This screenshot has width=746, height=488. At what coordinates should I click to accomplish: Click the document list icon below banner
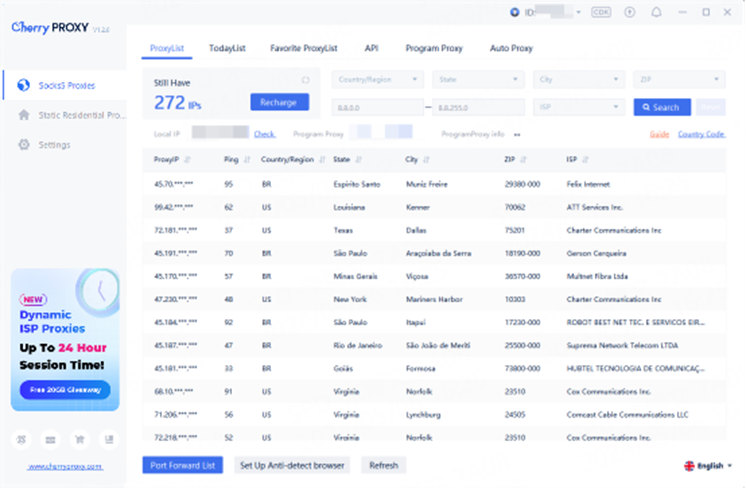(x=109, y=439)
